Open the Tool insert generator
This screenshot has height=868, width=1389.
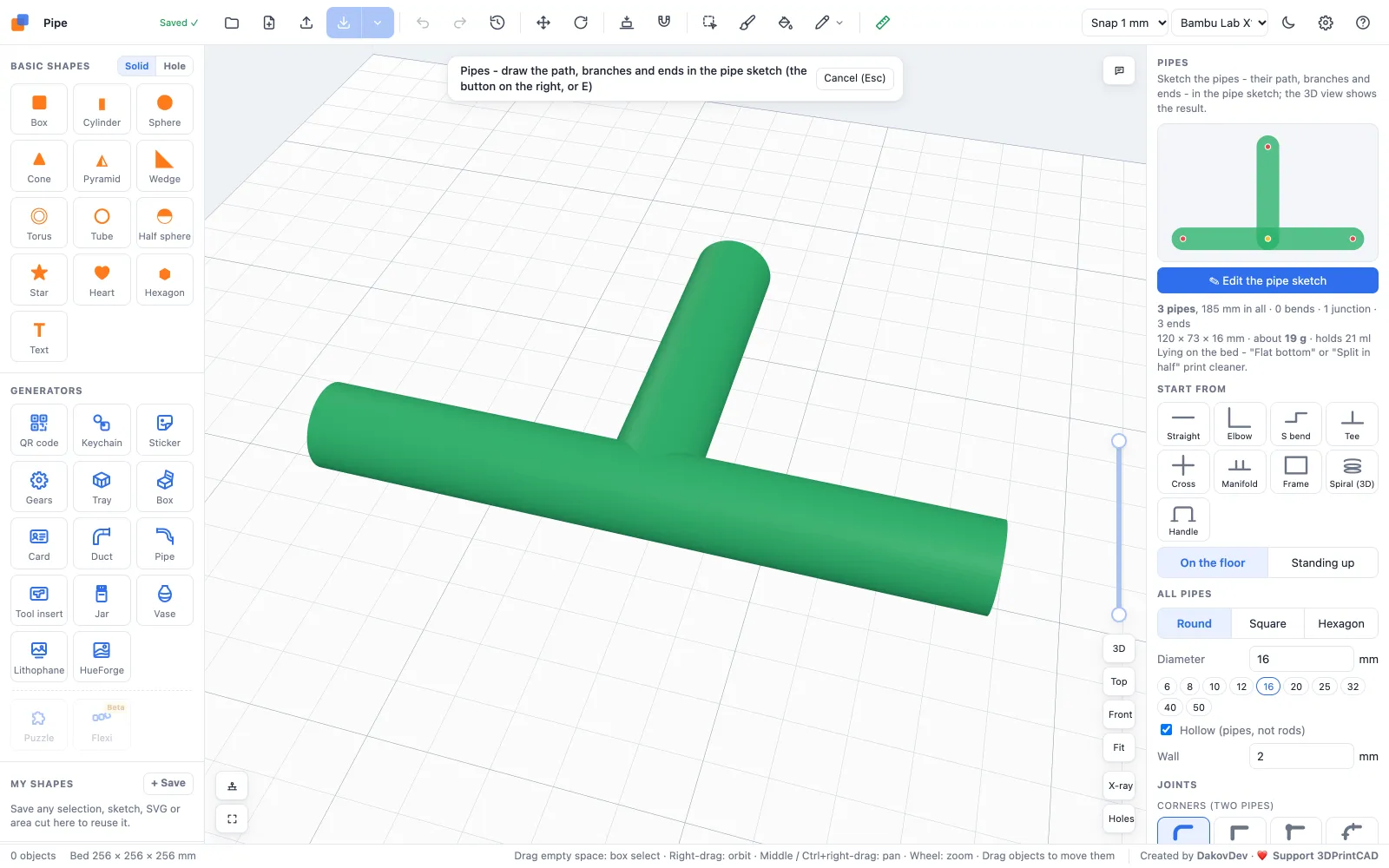point(39,600)
